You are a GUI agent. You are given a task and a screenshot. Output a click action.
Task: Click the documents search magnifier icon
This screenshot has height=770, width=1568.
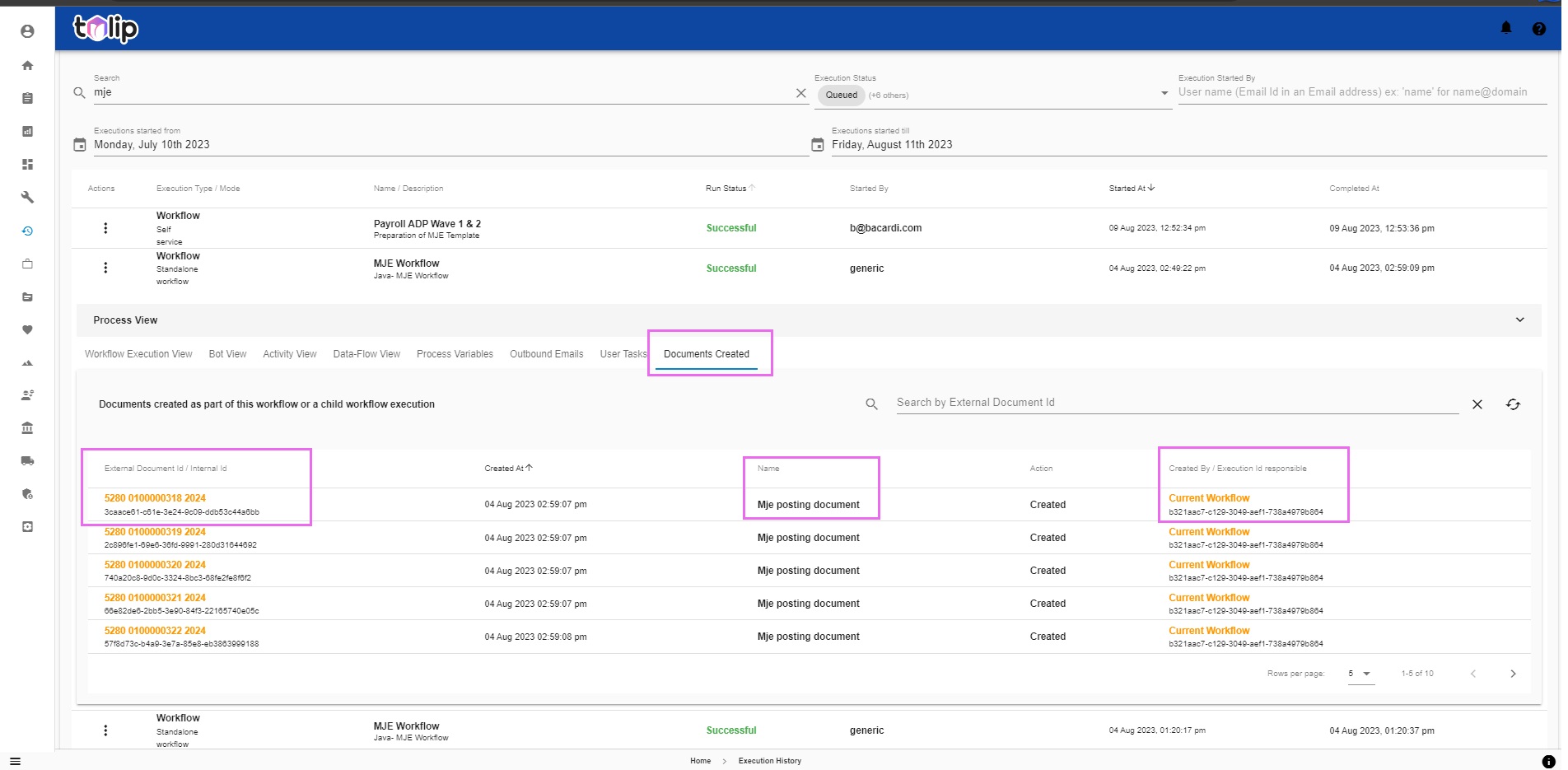[871, 404]
